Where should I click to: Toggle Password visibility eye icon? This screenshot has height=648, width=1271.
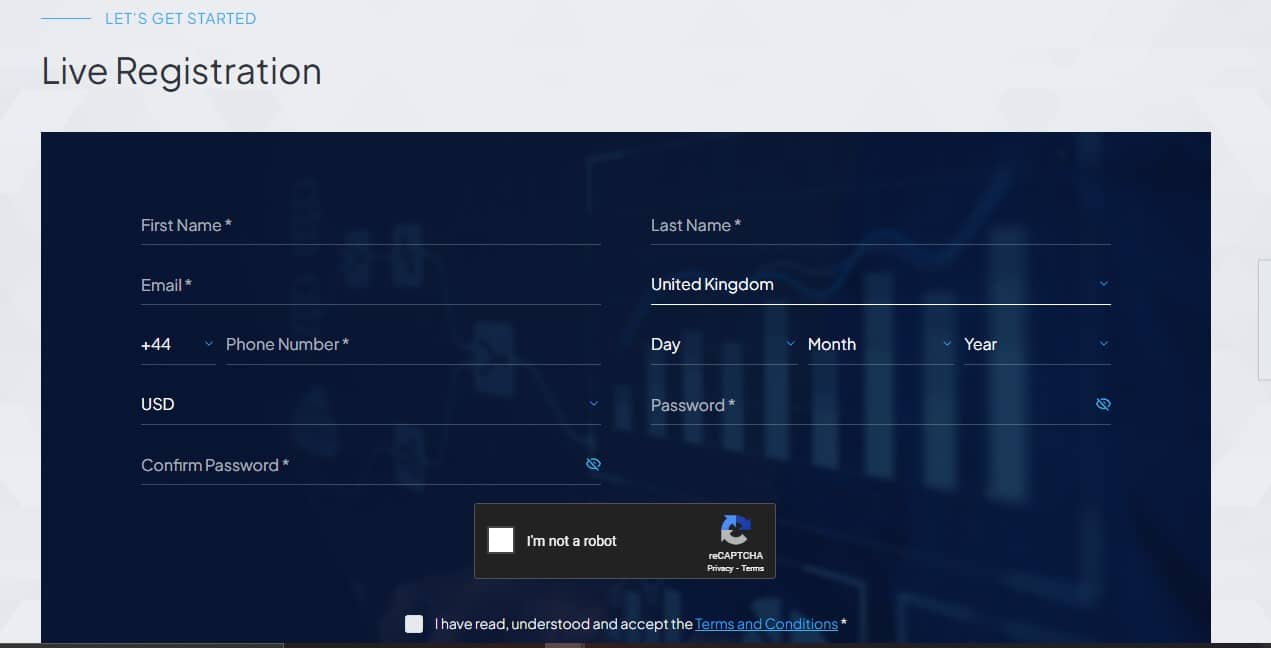click(x=1103, y=404)
